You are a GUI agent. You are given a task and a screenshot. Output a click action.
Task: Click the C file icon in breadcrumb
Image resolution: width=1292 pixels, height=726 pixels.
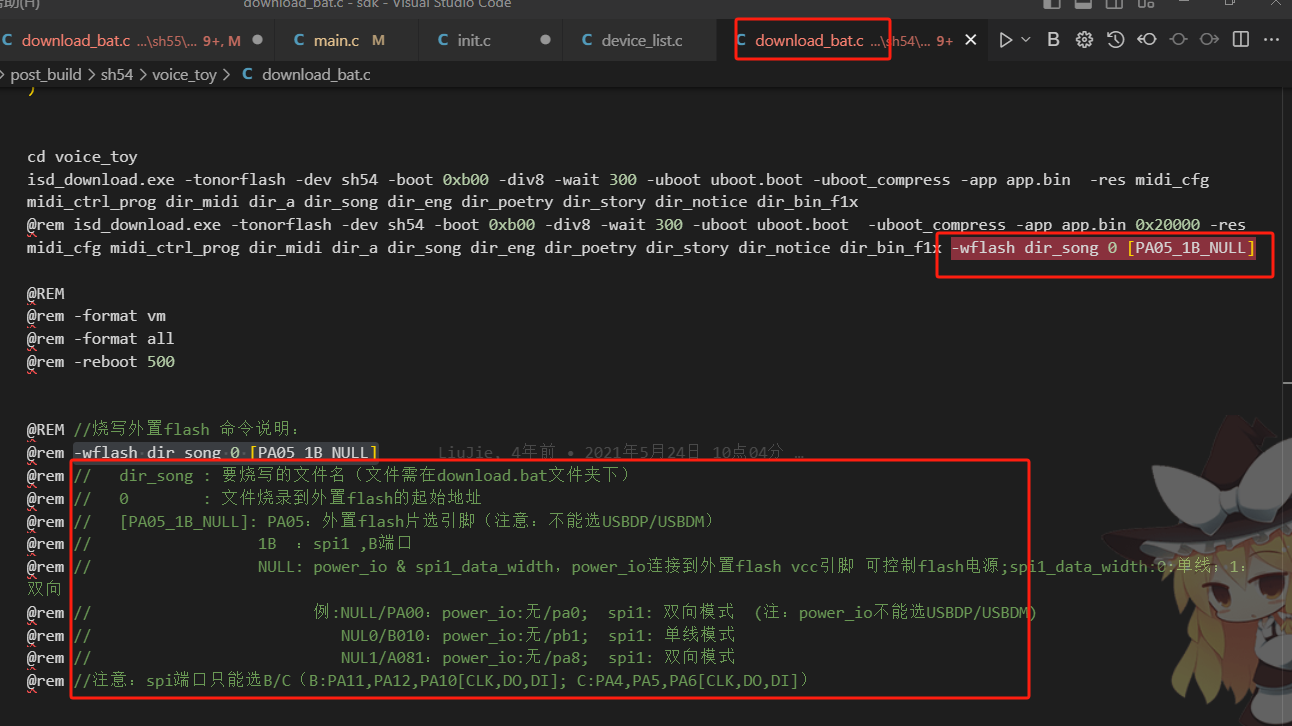pos(247,75)
